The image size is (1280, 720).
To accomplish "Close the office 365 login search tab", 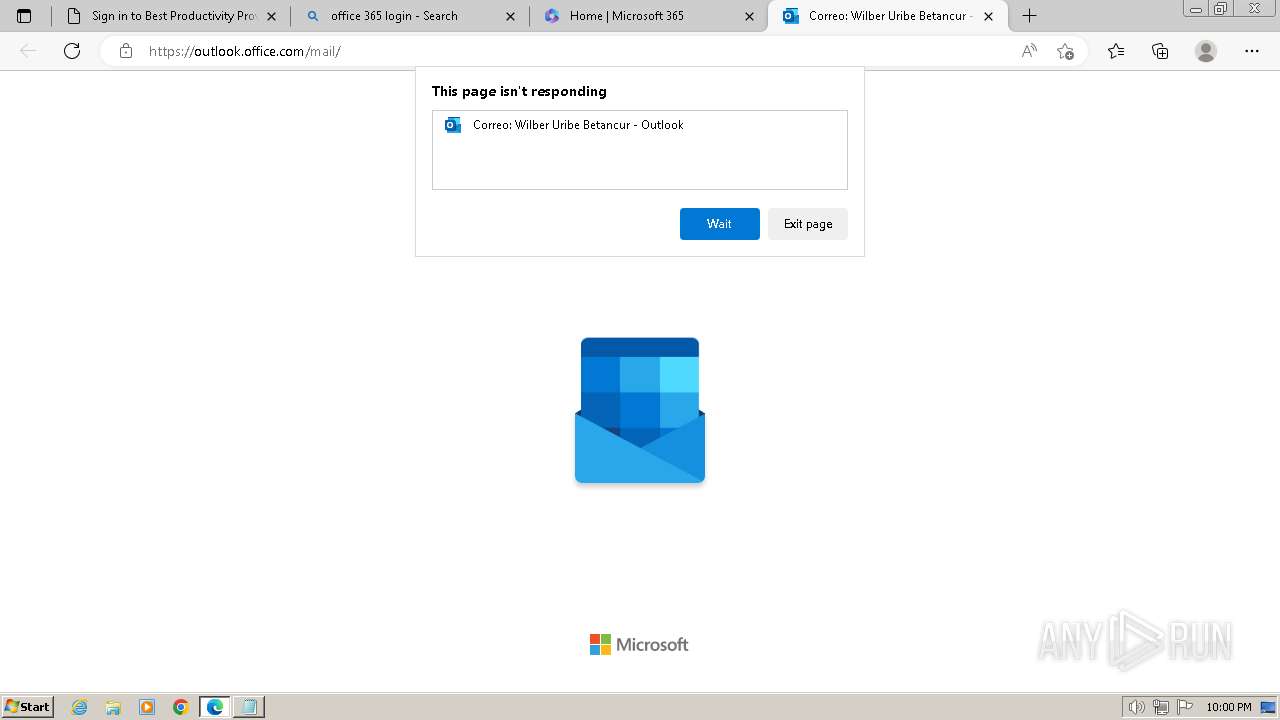I will pyautogui.click(x=511, y=16).
